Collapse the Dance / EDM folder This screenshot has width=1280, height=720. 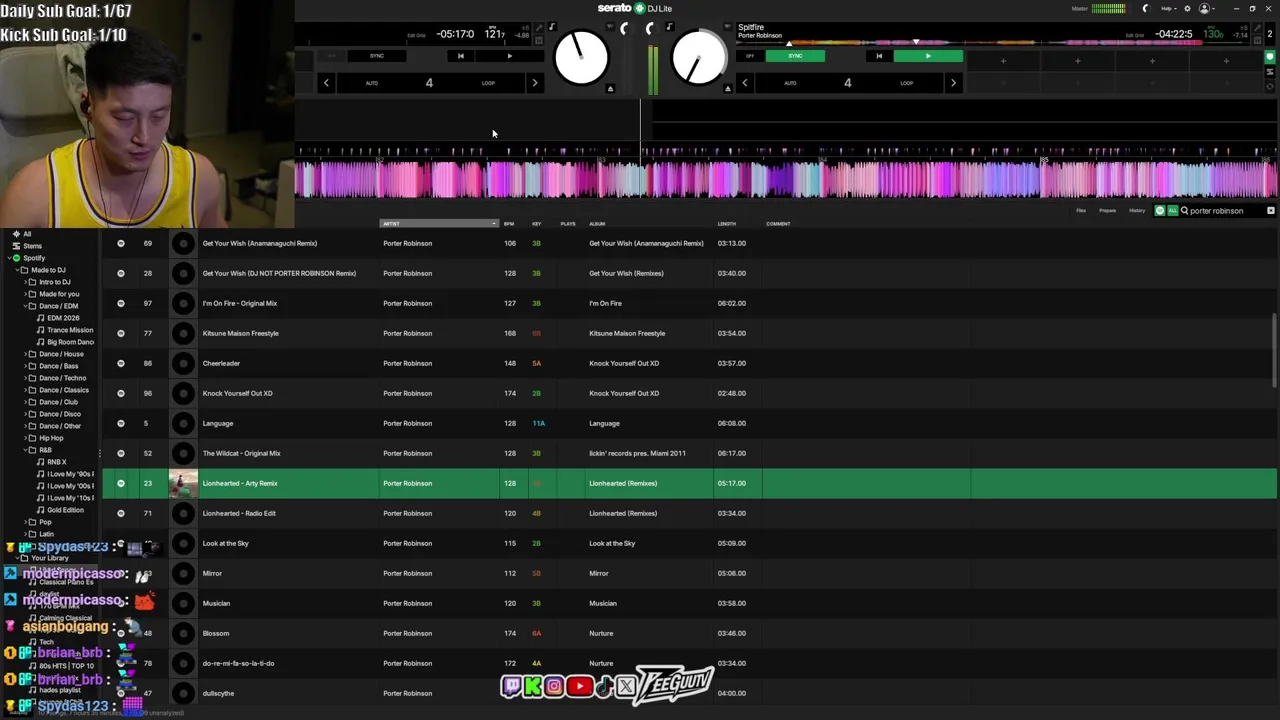(24, 306)
